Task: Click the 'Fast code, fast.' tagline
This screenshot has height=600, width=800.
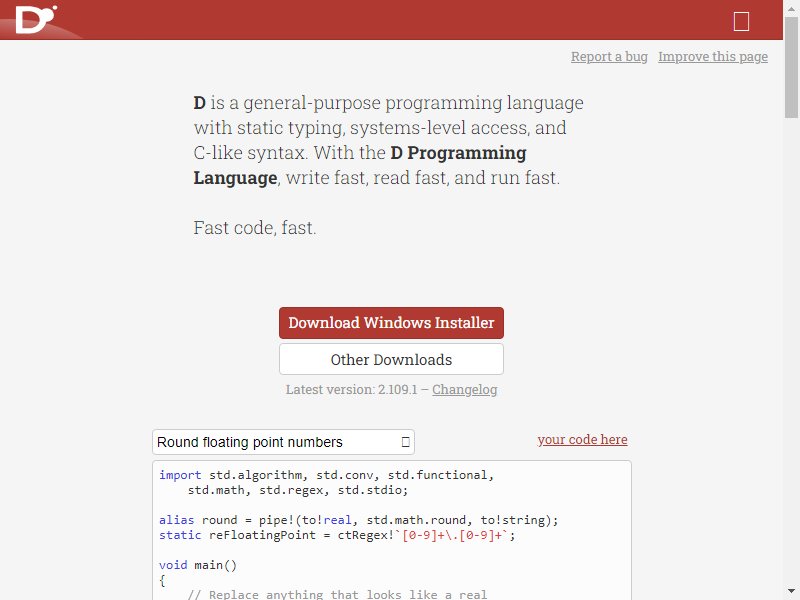Action: point(255,228)
